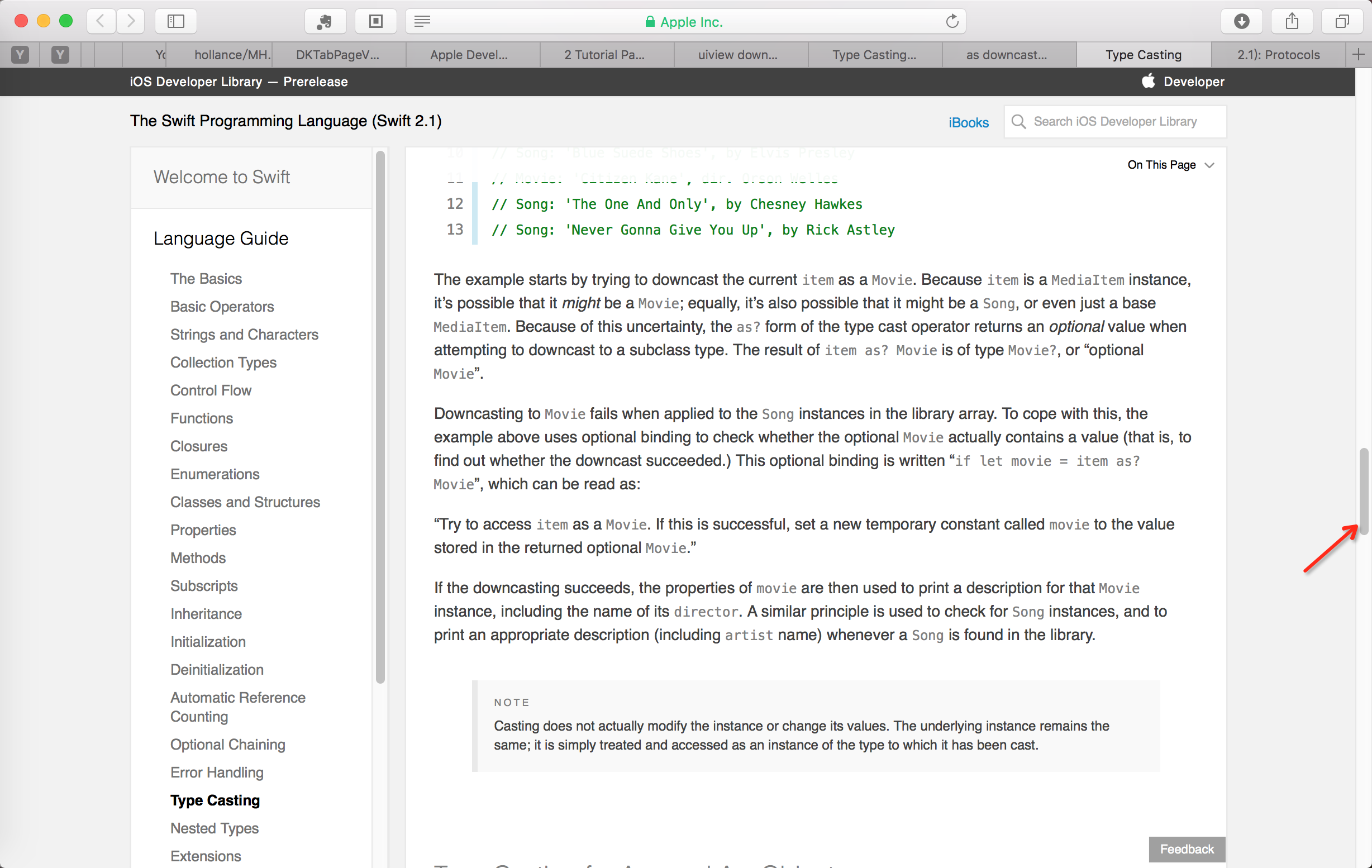Click the forward navigation arrow
This screenshot has width=1372, height=868.
pos(131,21)
